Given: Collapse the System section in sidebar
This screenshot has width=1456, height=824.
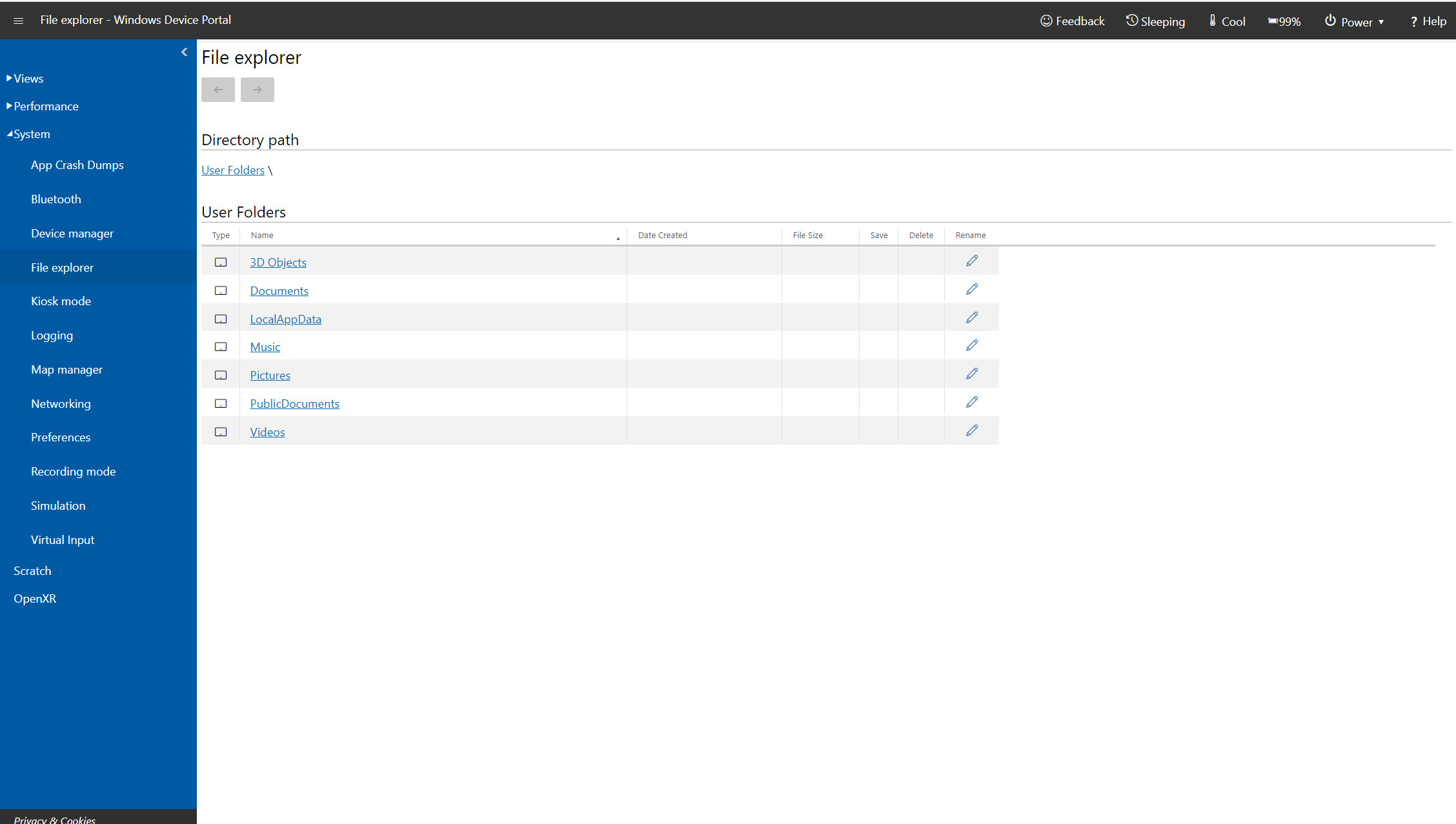Looking at the screenshot, I should tap(9, 133).
